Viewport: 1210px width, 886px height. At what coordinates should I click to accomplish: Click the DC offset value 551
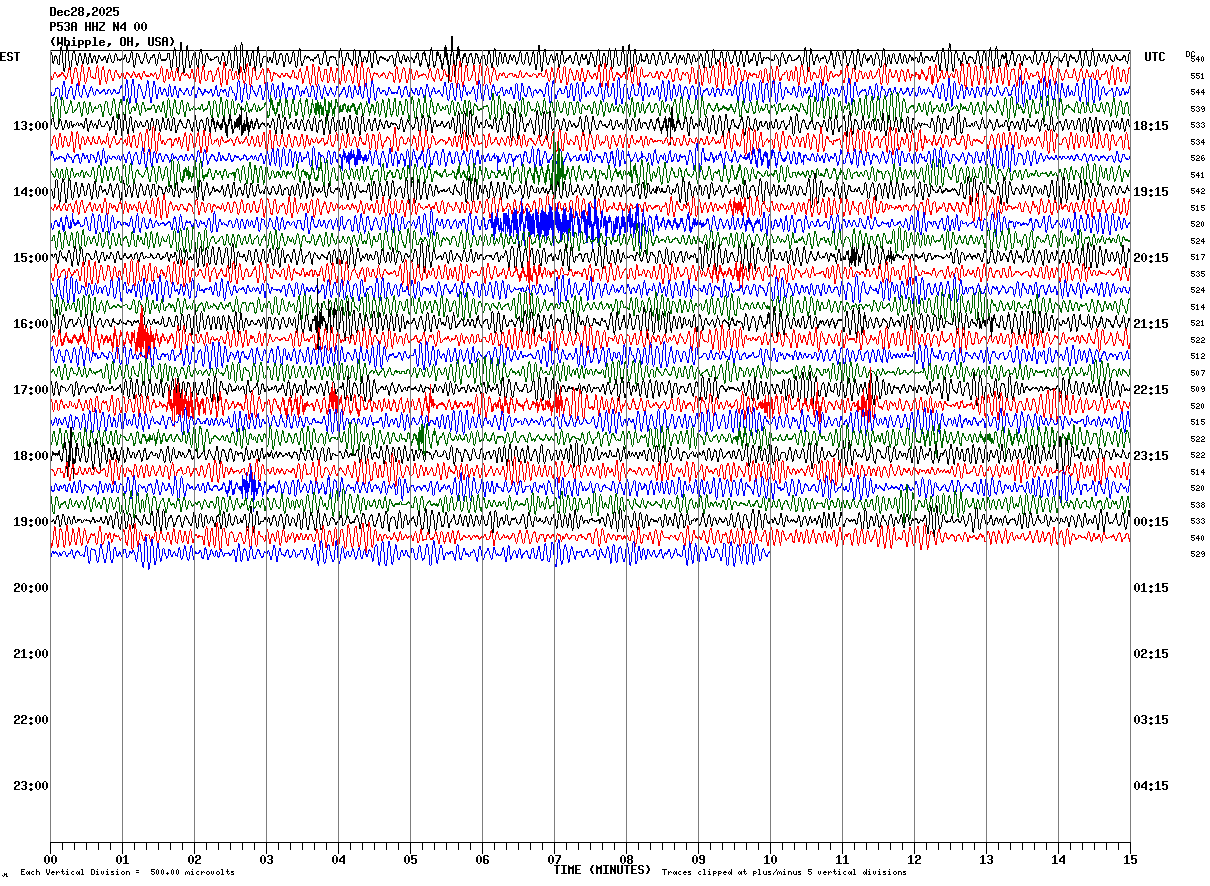pyautogui.click(x=1197, y=76)
